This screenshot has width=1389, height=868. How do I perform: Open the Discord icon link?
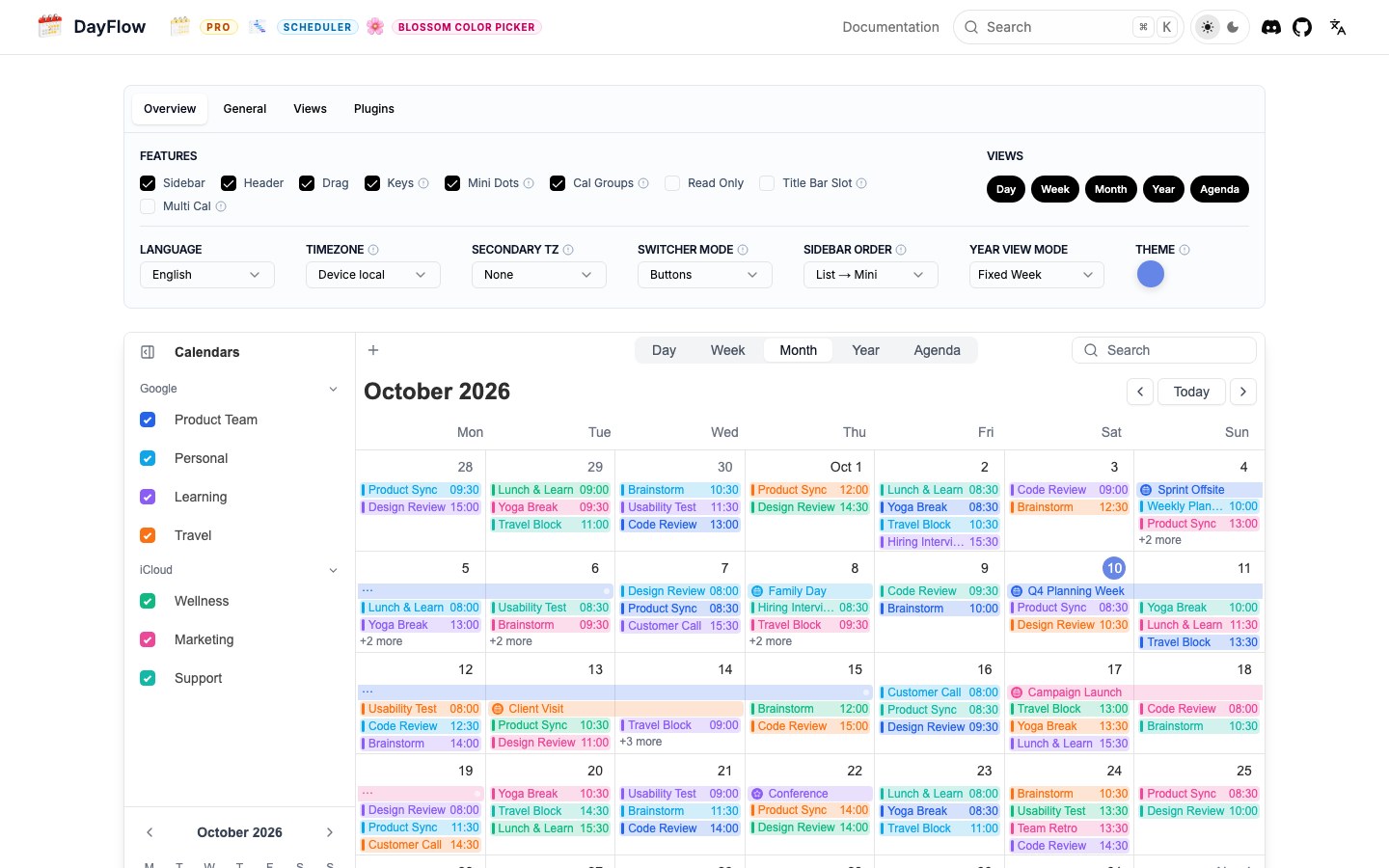click(x=1271, y=27)
